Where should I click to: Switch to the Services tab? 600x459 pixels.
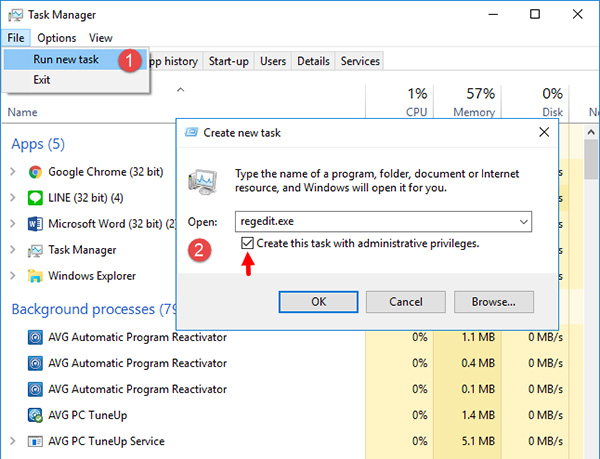[x=360, y=61]
